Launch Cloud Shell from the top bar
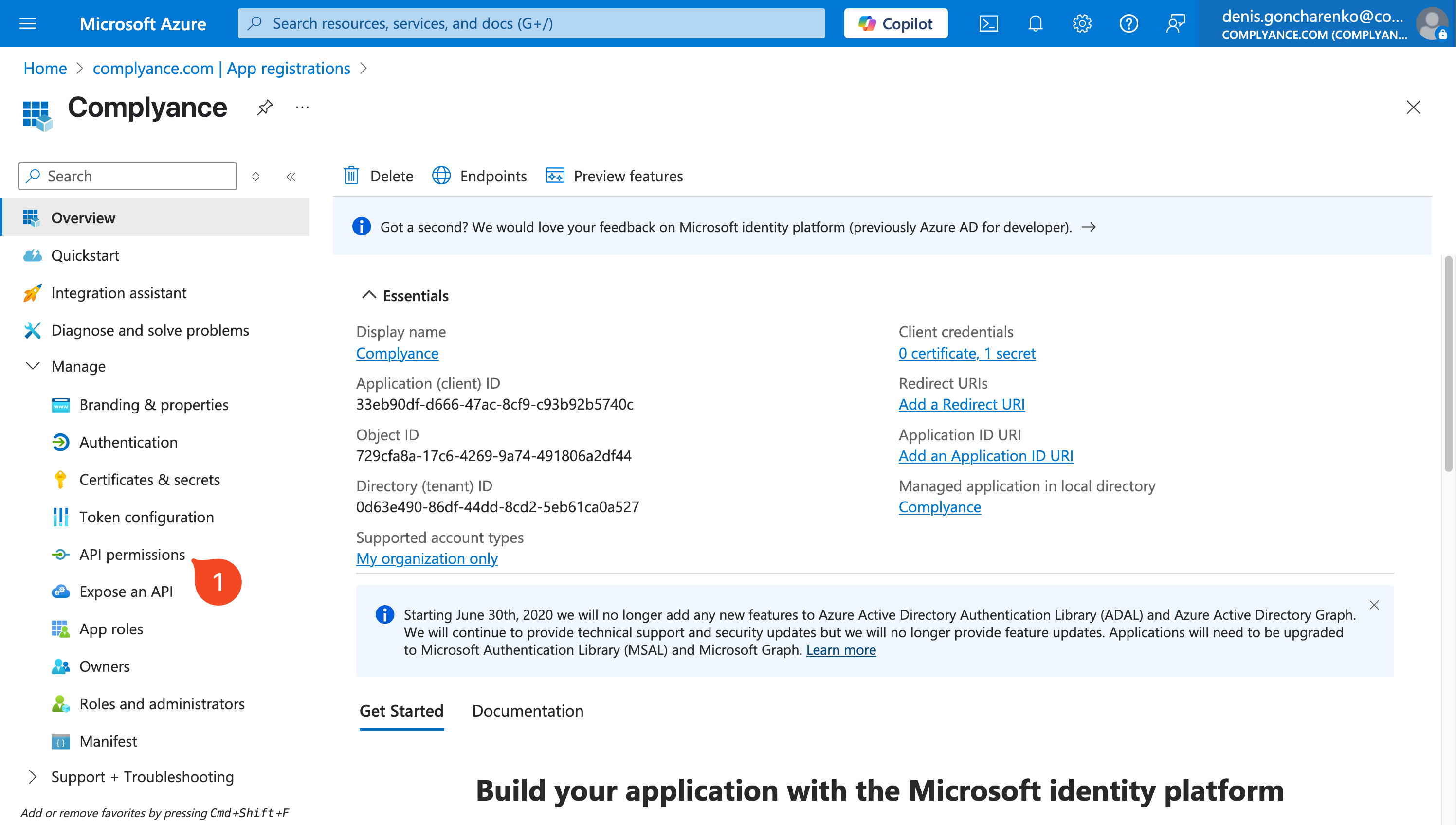 (988, 23)
